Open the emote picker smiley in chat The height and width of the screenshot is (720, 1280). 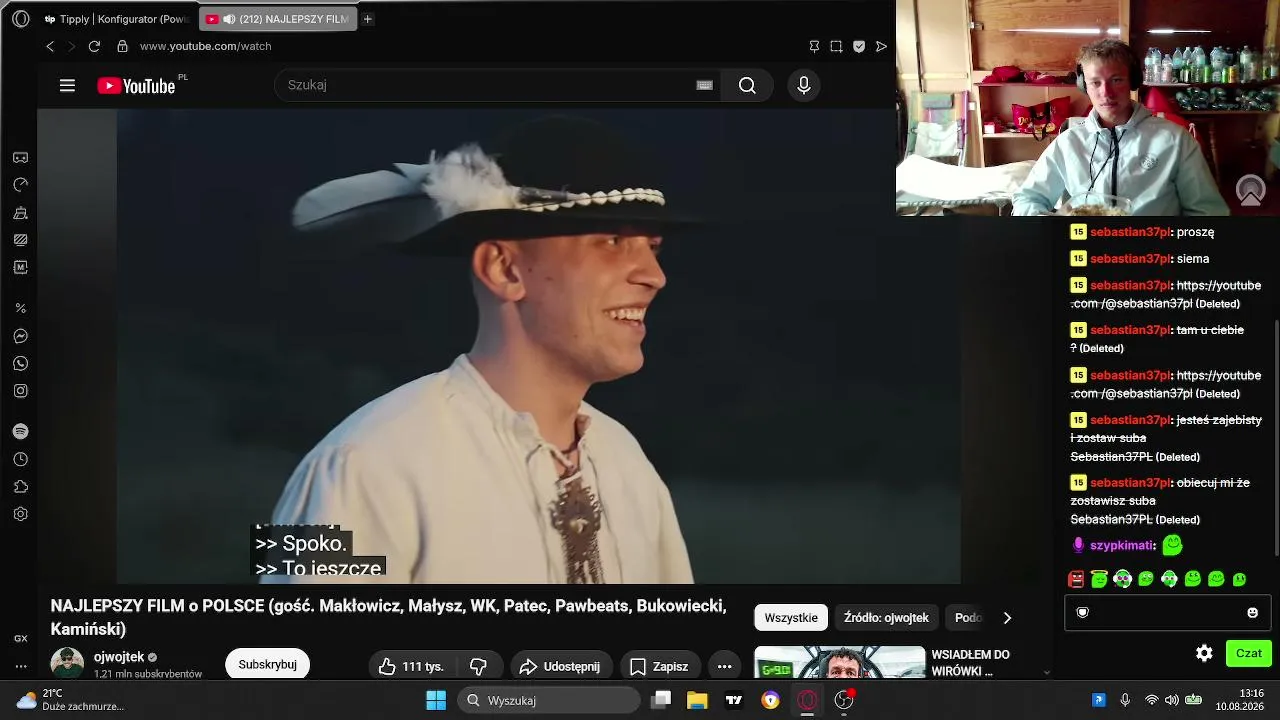point(1252,613)
